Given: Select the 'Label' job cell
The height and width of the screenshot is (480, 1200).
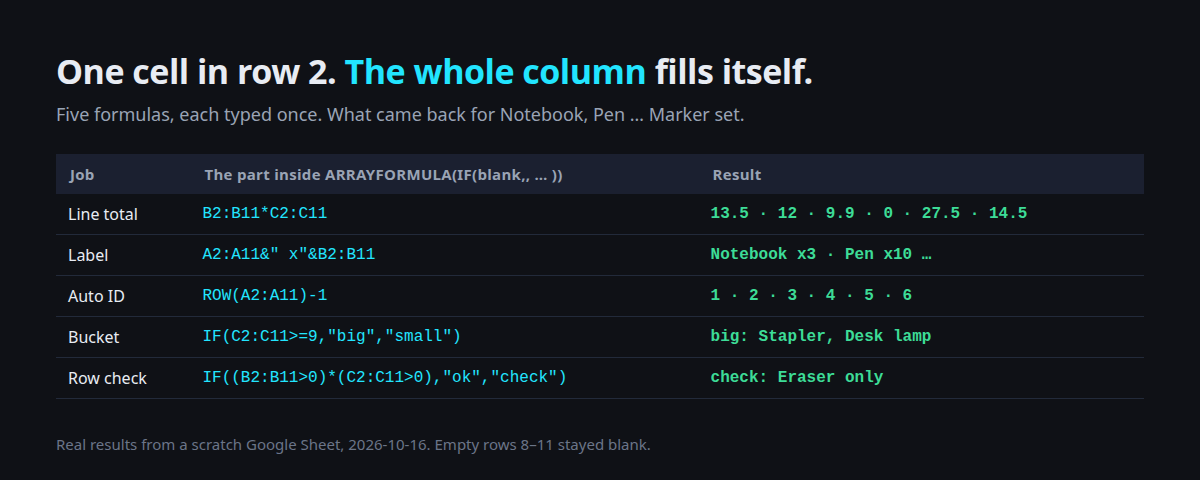Looking at the screenshot, I should tap(88, 255).
